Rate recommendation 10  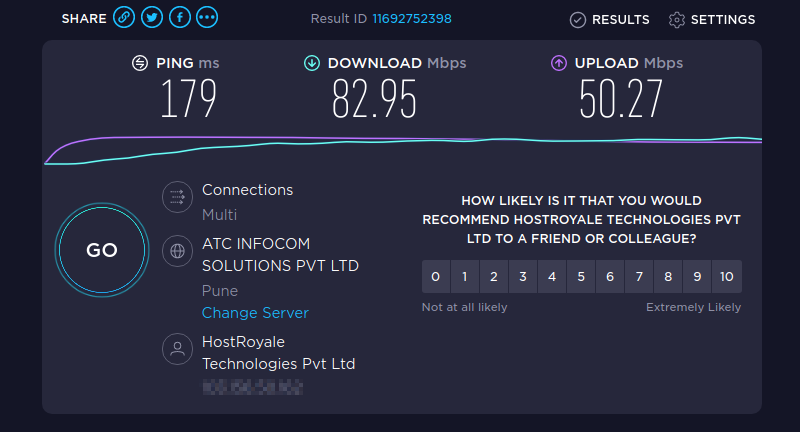tap(727, 276)
